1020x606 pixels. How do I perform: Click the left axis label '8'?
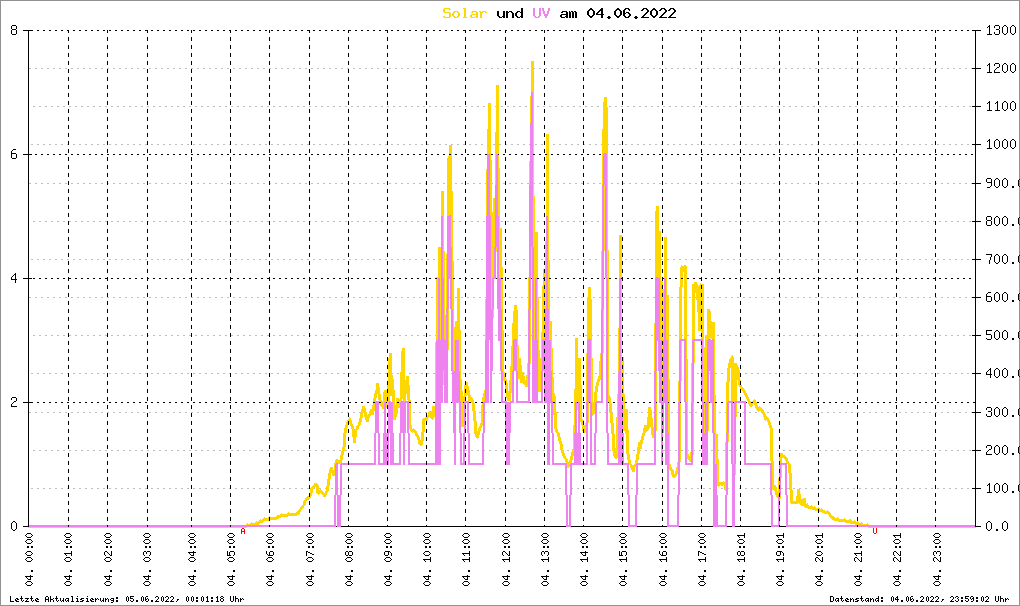(14, 31)
